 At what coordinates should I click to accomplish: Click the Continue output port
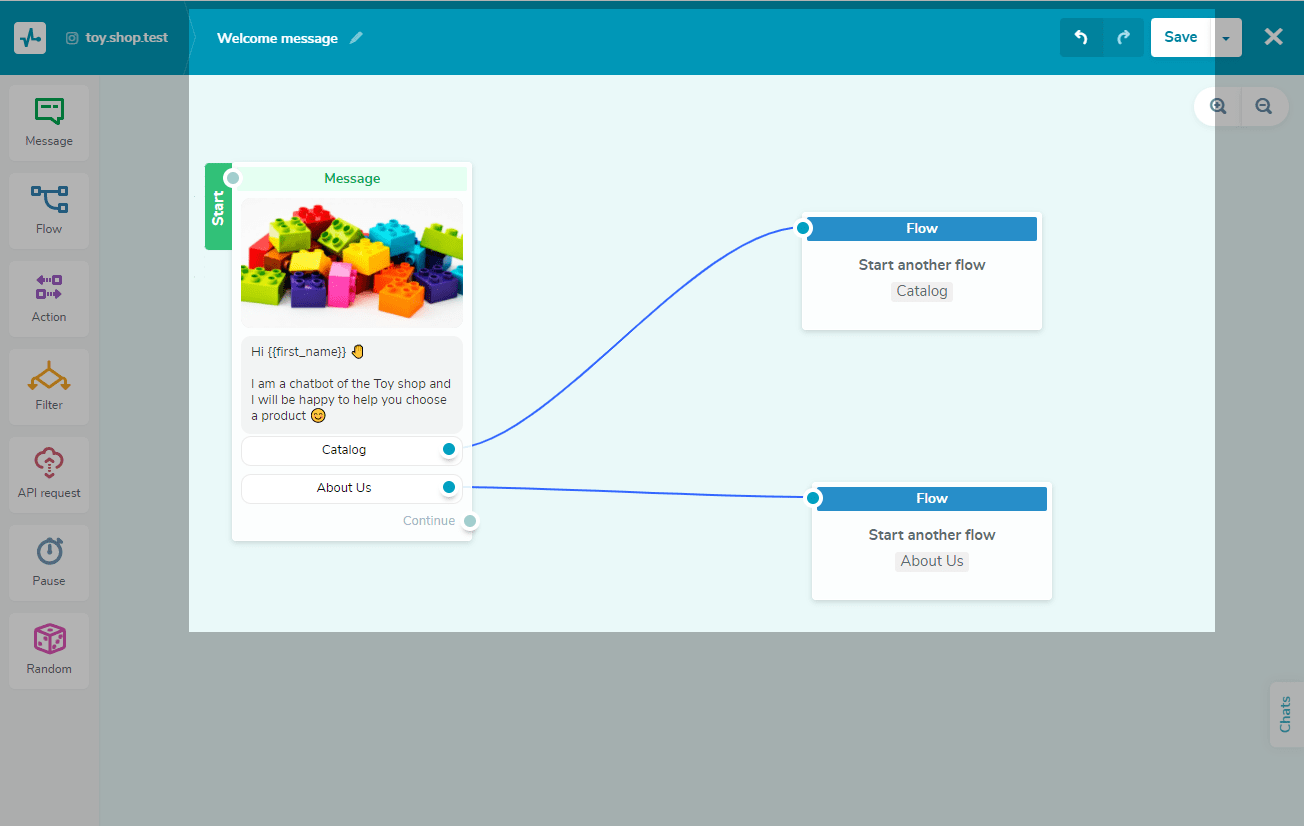click(x=470, y=520)
